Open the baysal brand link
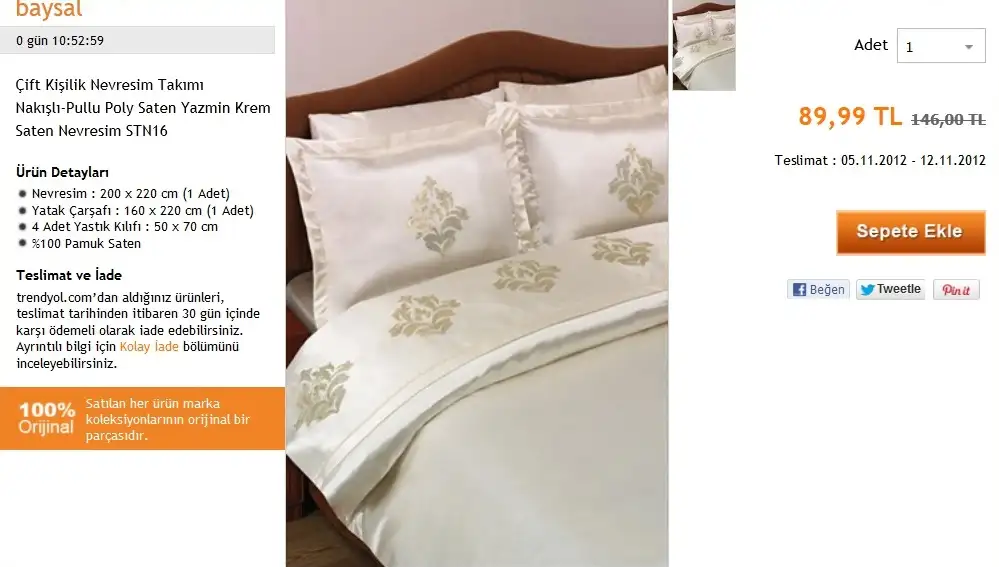The width and height of the screenshot is (999, 567). 49,10
